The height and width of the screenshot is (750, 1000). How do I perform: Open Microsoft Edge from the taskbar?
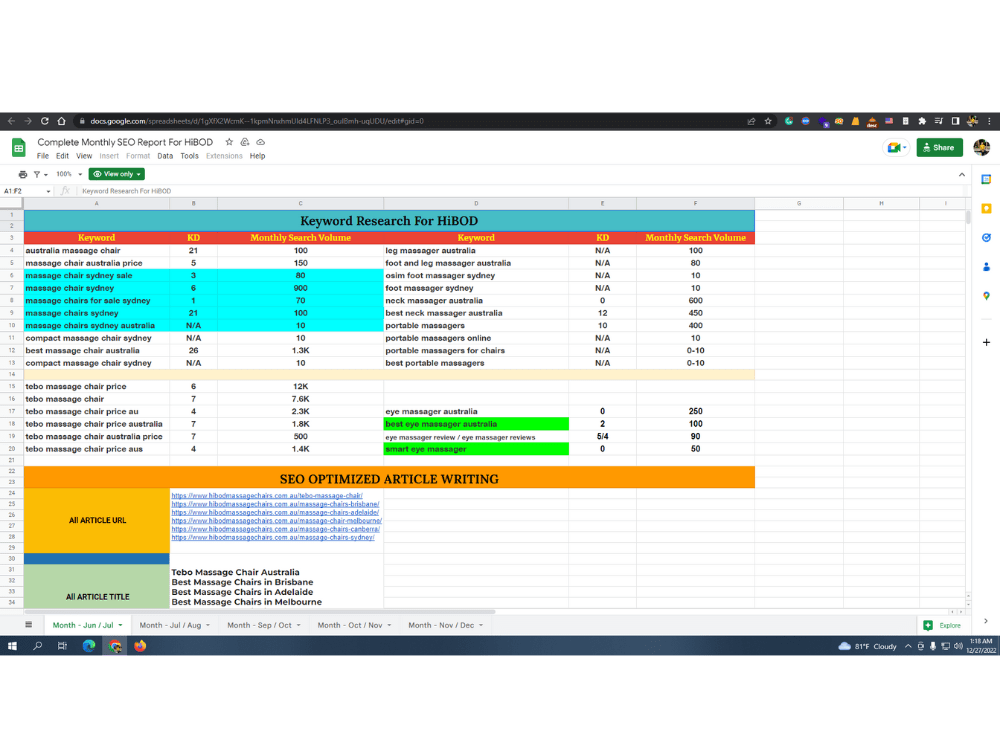coord(89,646)
